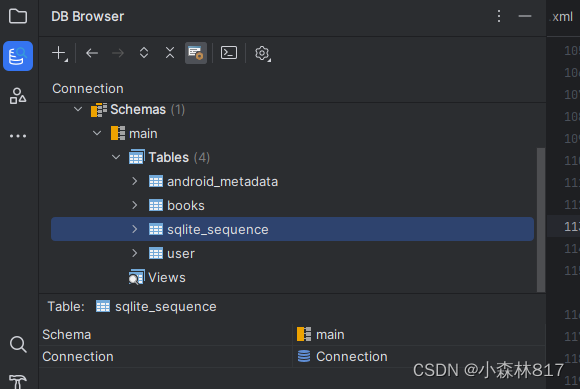Navigate back with left arrow
580x389 pixels.
coord(92,53)
